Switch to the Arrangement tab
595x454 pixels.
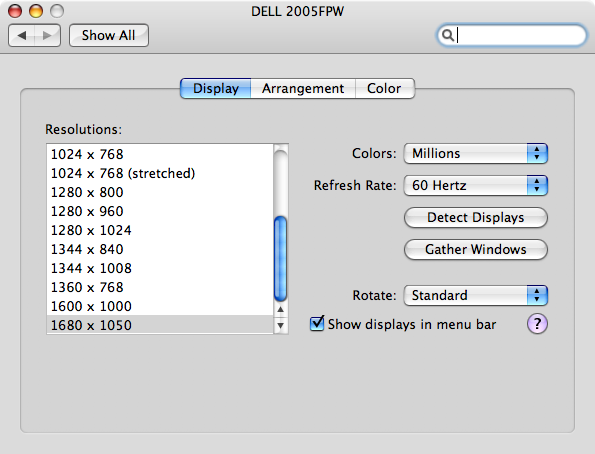303,88
